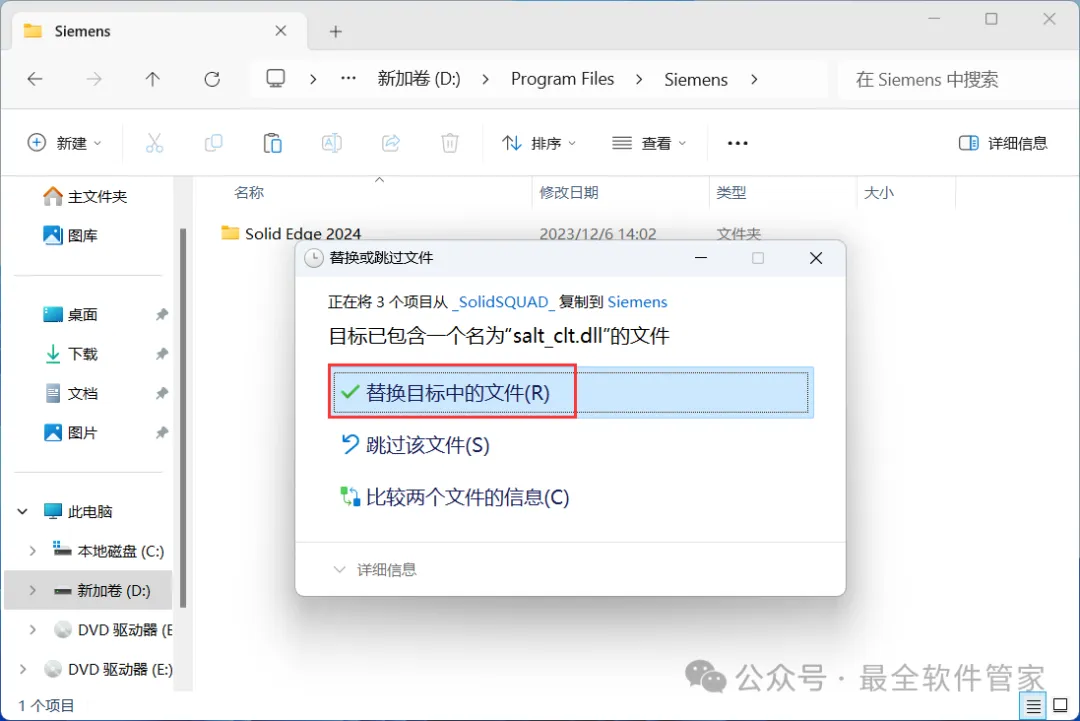Select 新加卷 (D:) in the address bar

pyautogui.click(x=419, y=79)
